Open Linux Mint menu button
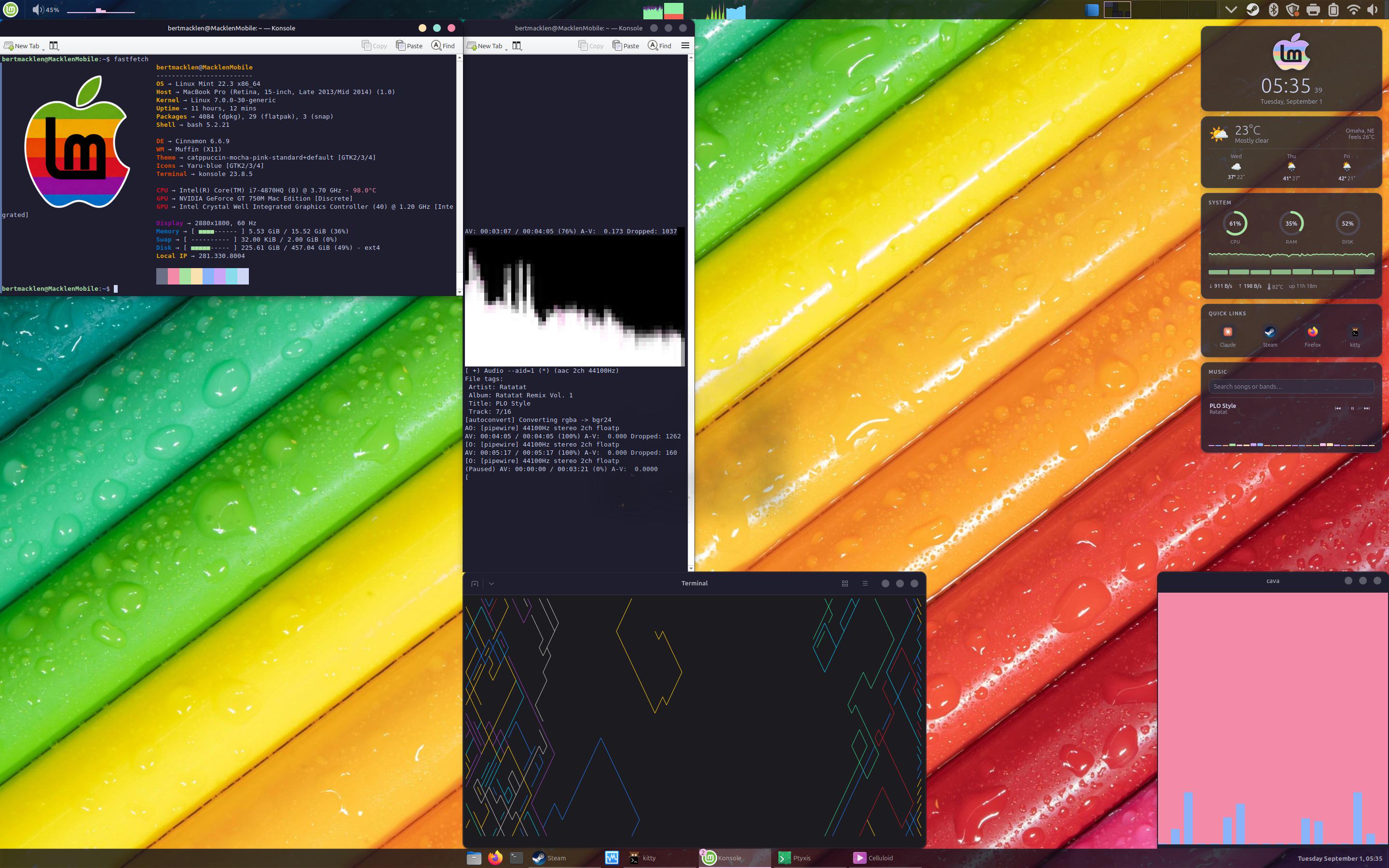 coord(10,9)
